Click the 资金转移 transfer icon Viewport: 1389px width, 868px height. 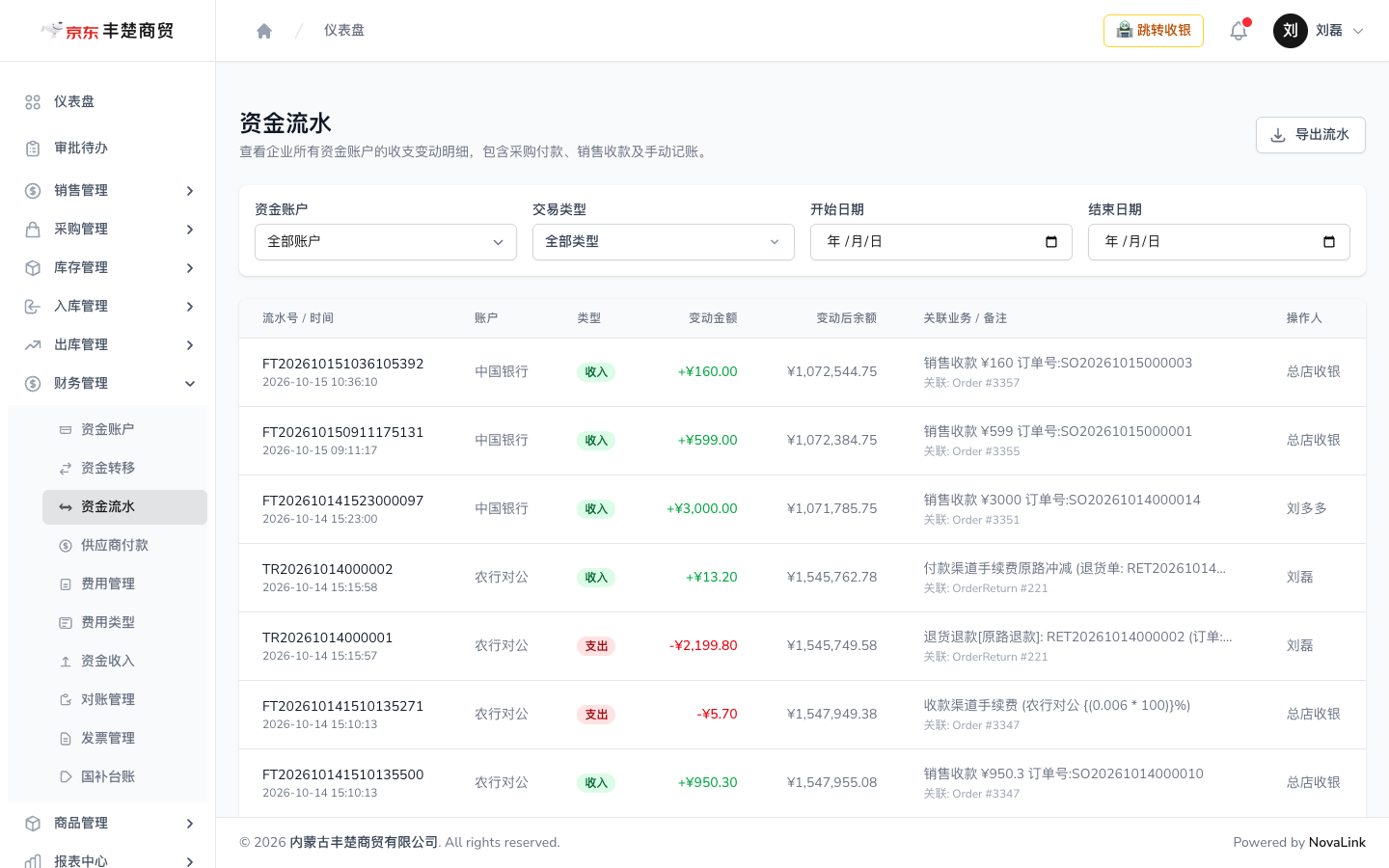click(x=66, y=469)
